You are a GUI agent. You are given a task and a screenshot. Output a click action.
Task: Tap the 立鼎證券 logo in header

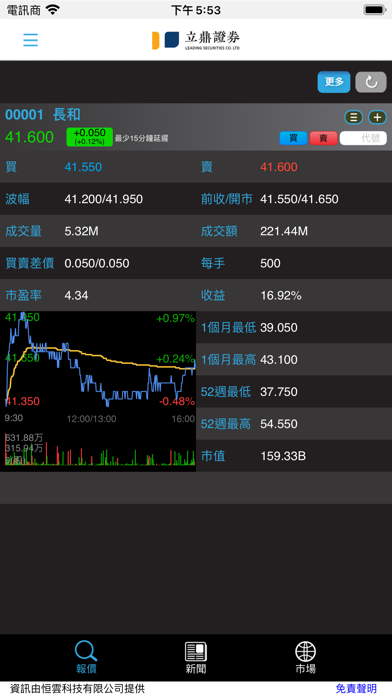tap(196, 40)
